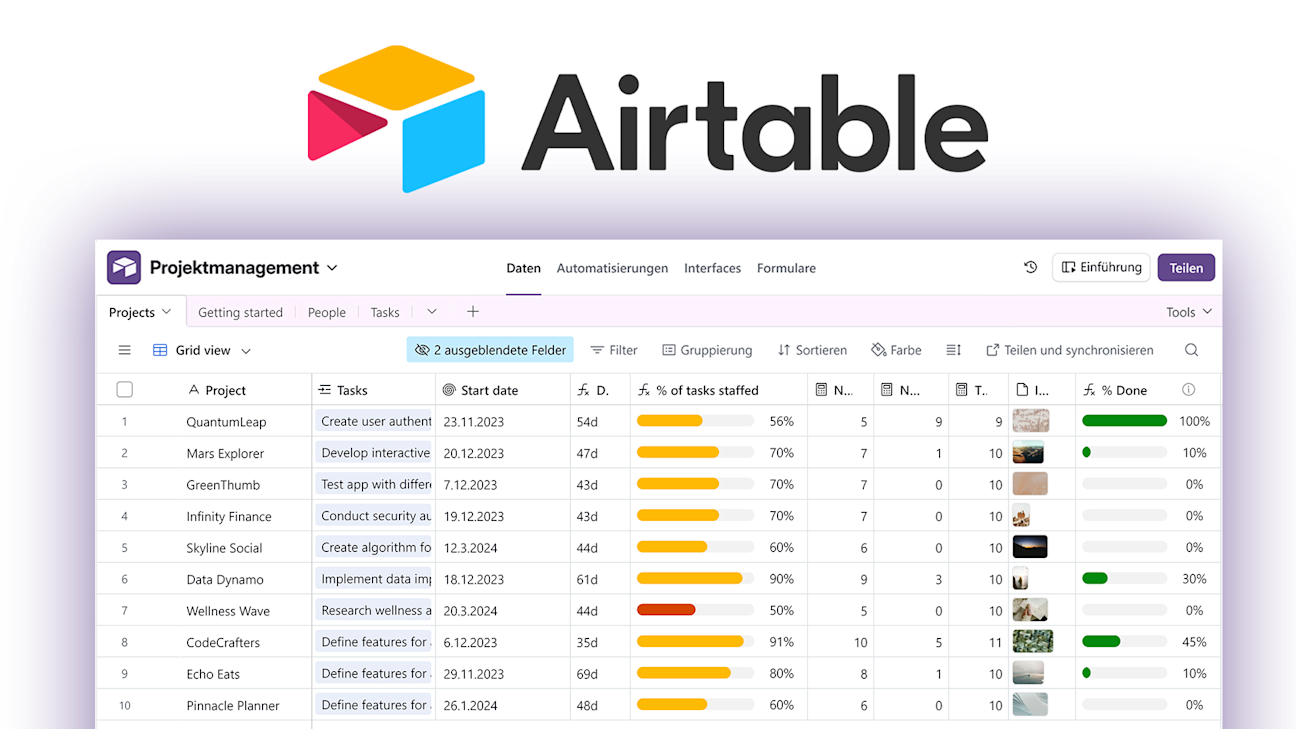Click the % of tasks staffed header
This screenshot has height=729, width=1296.
(718, 390)
